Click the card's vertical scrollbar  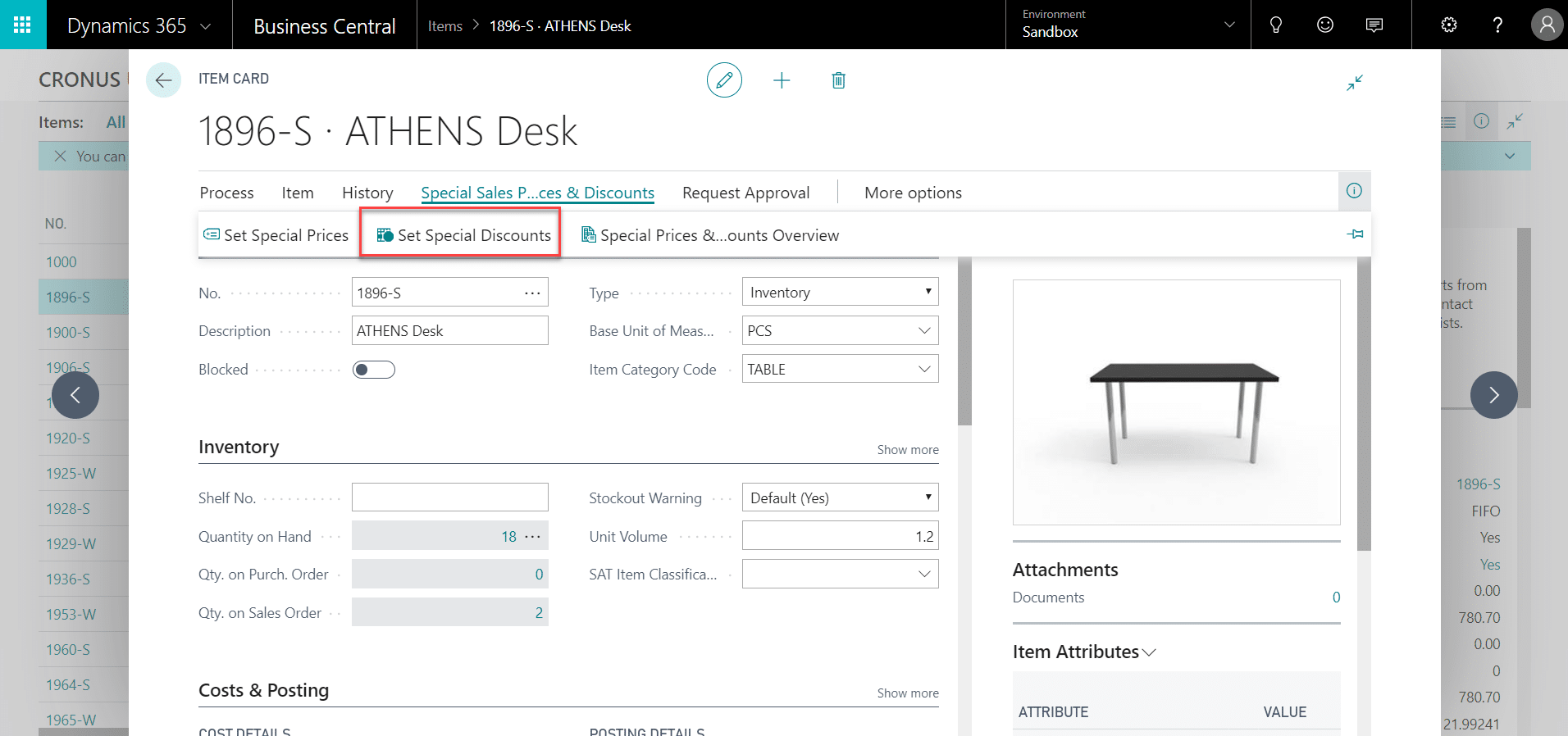pos(964,341)
